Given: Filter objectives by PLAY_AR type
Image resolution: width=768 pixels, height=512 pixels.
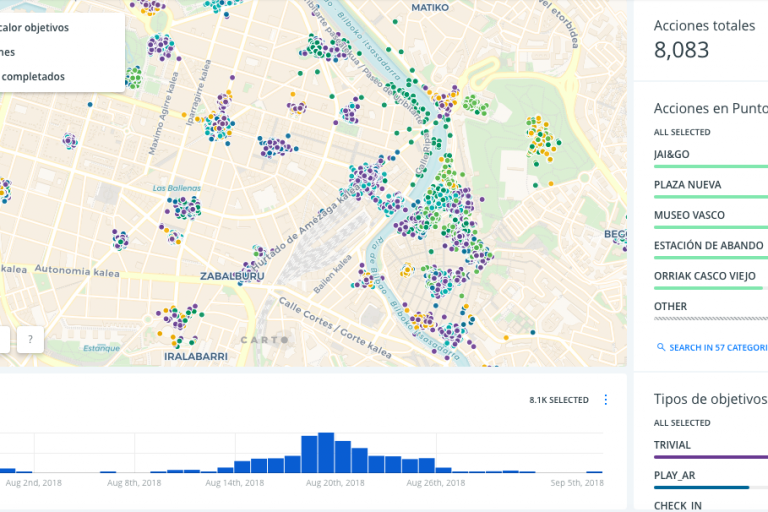Looking at the screenshot, I should click(x=676, y=476).
